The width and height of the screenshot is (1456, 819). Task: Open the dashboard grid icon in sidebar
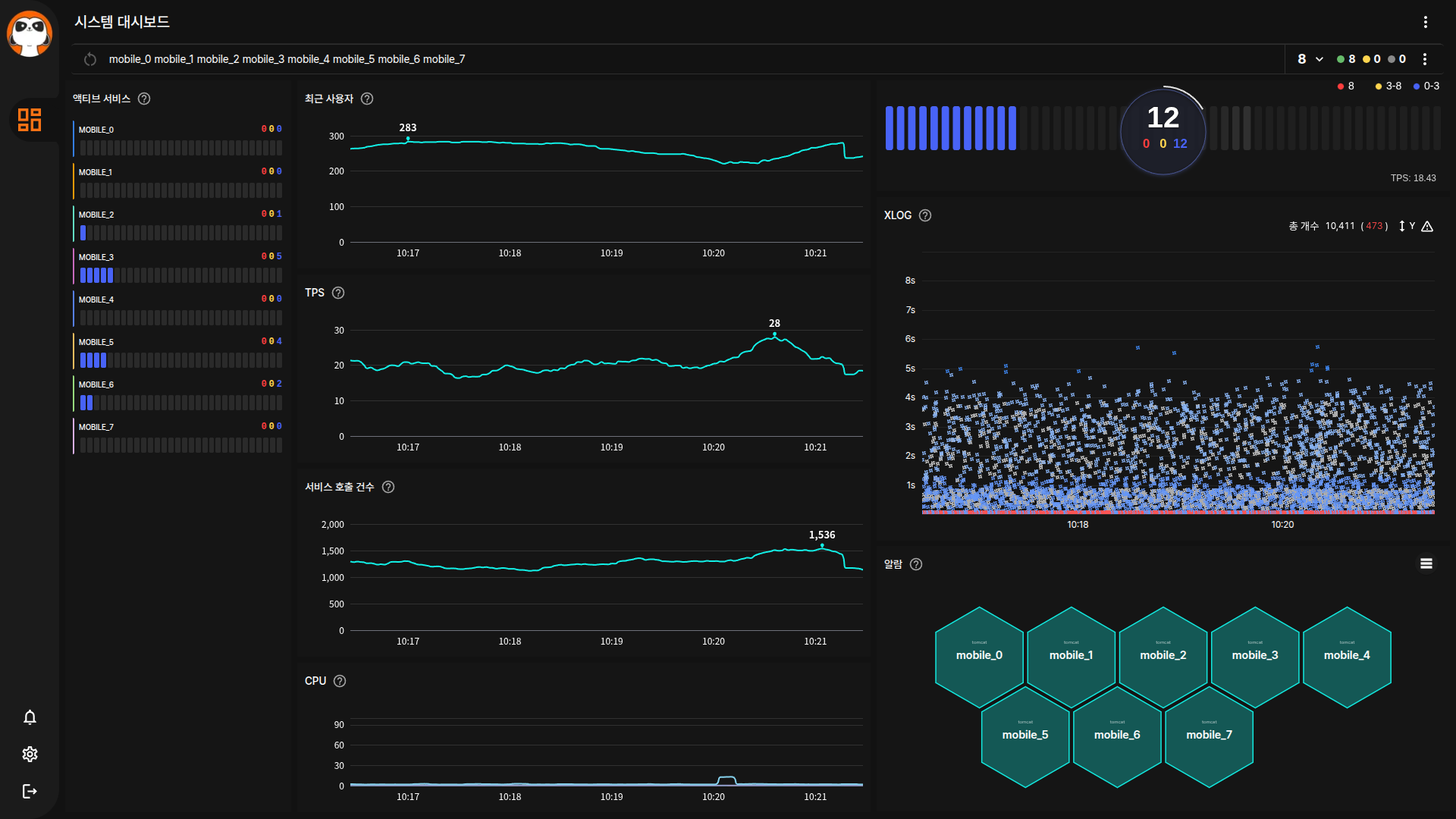(x=30, y=120)
